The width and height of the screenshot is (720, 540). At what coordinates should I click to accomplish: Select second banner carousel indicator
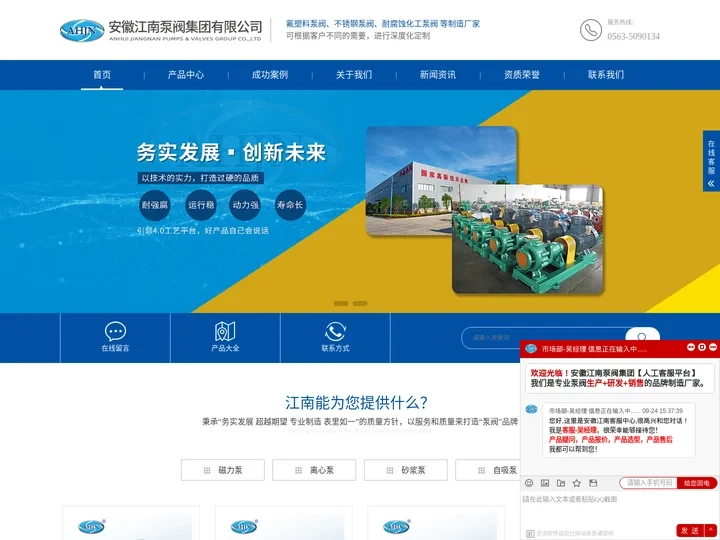360,303
